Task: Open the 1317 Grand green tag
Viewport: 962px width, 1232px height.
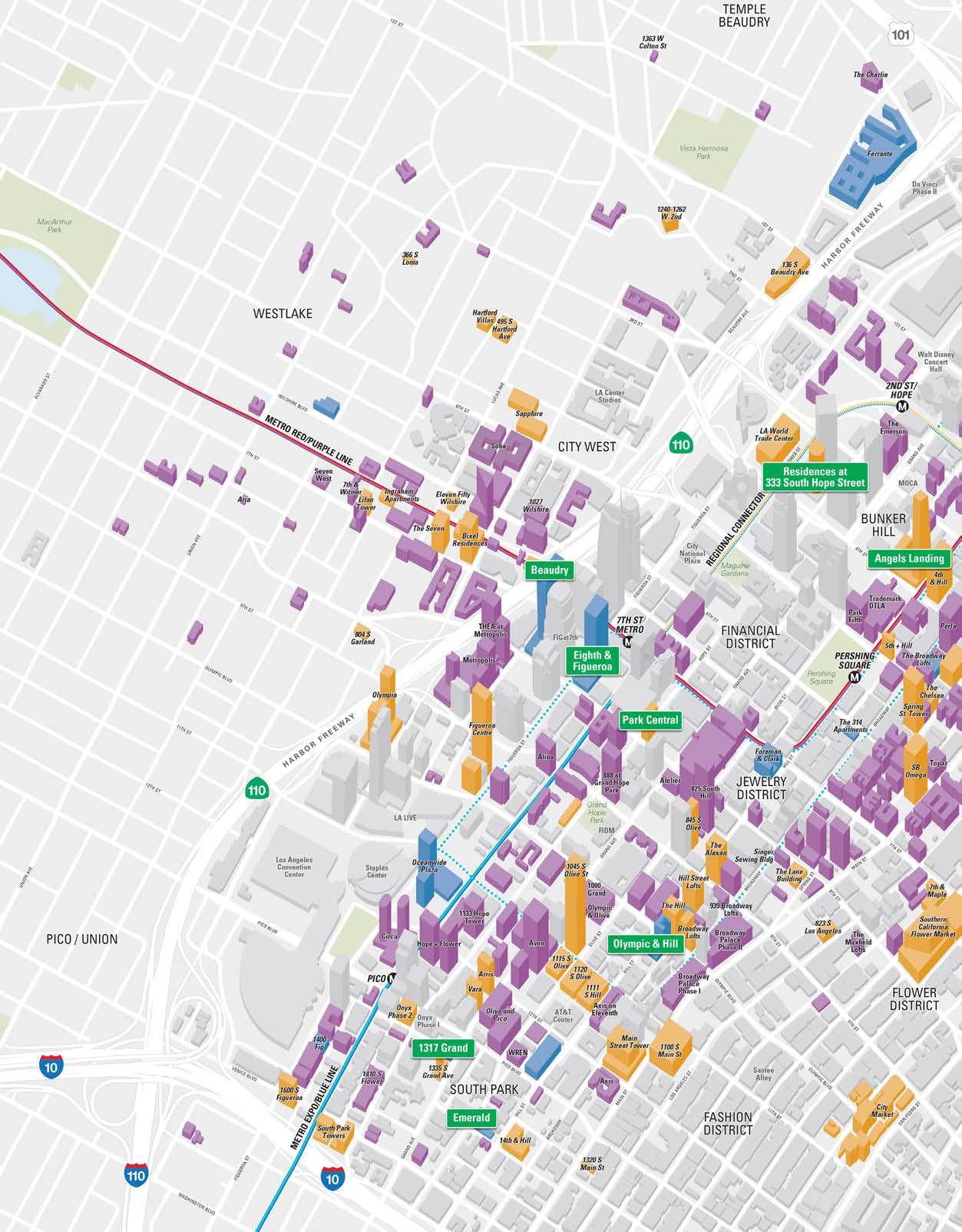Action: click(x=444, y=1048)
